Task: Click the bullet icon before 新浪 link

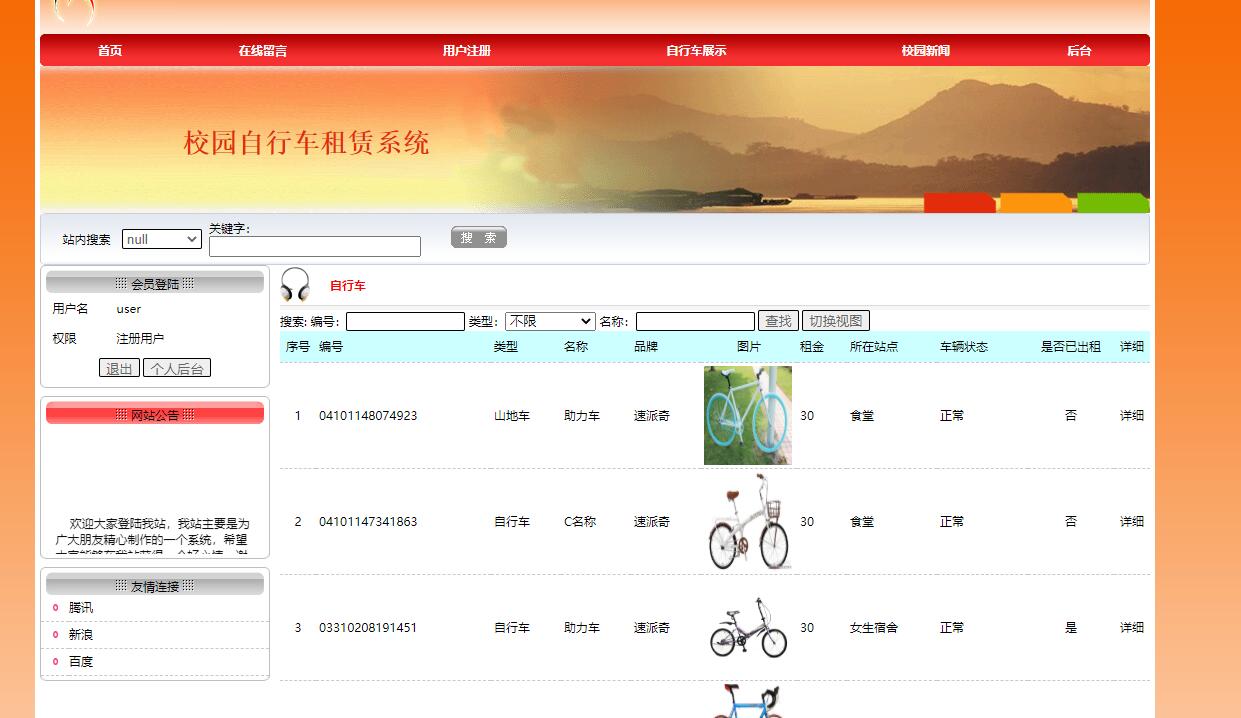Action: pos(55,634)
